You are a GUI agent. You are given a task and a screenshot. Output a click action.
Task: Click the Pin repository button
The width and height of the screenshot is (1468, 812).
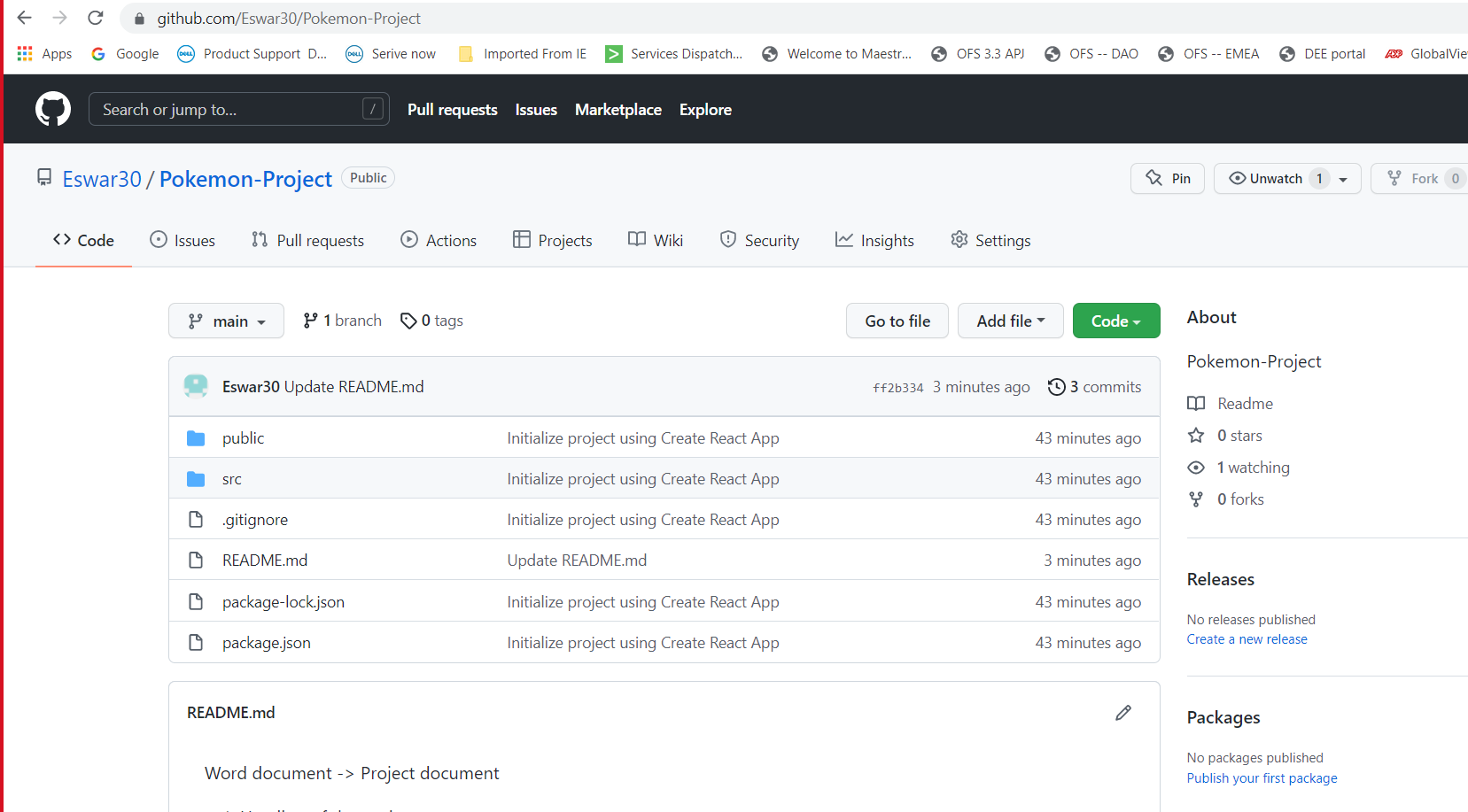(1168, 178)
